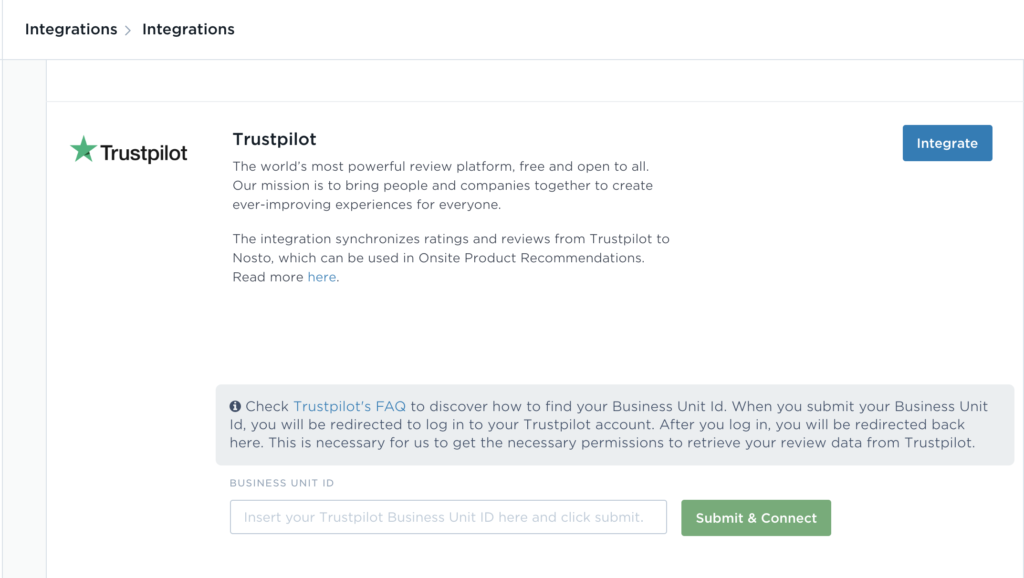Click the info icon in the notice box

(235, 406)
